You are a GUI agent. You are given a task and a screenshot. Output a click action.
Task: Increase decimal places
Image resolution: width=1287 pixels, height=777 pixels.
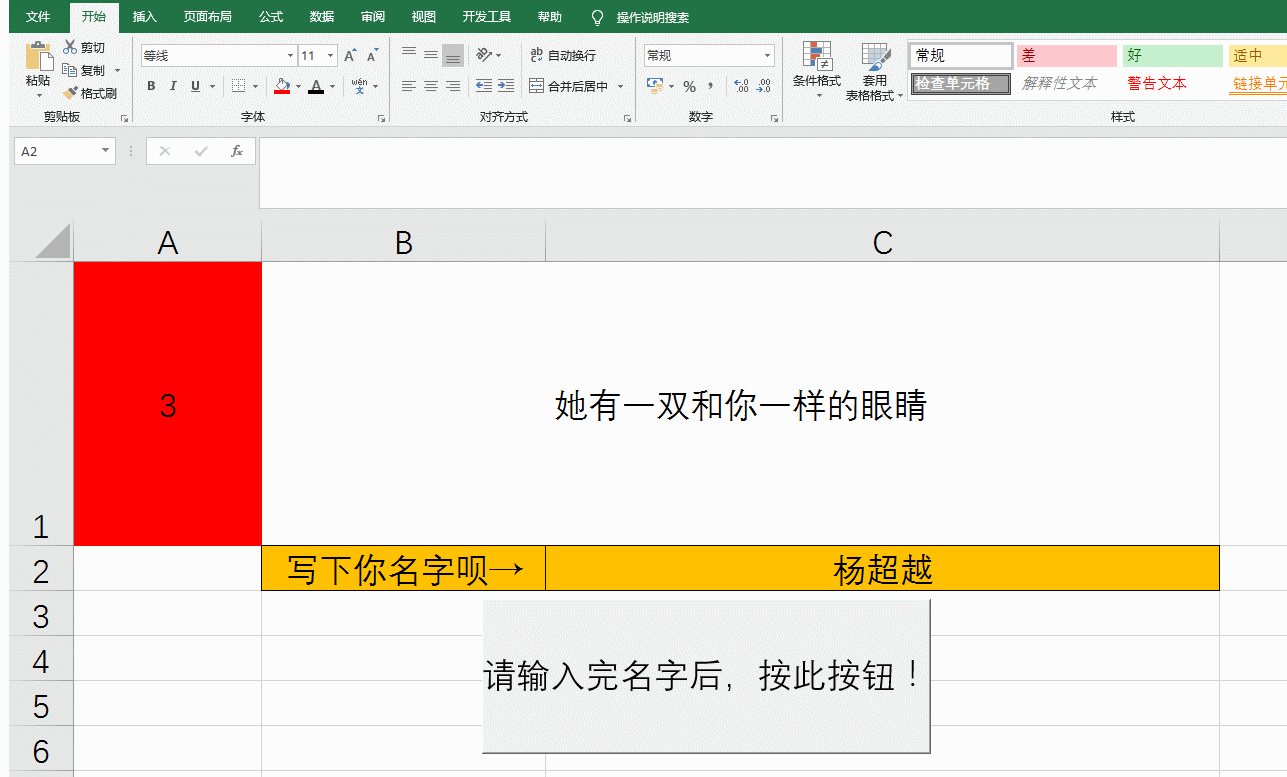point(741,86)
